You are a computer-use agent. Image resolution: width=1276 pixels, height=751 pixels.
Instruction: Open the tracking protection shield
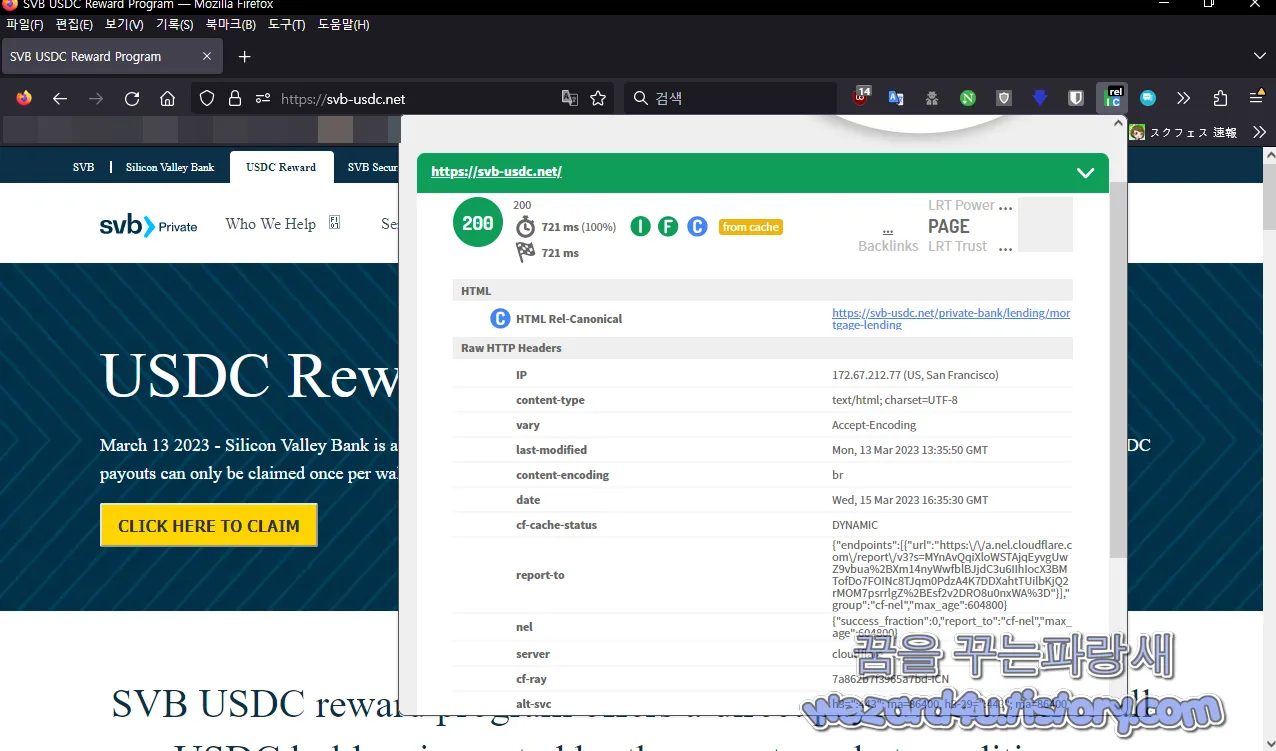coord(207,98)
